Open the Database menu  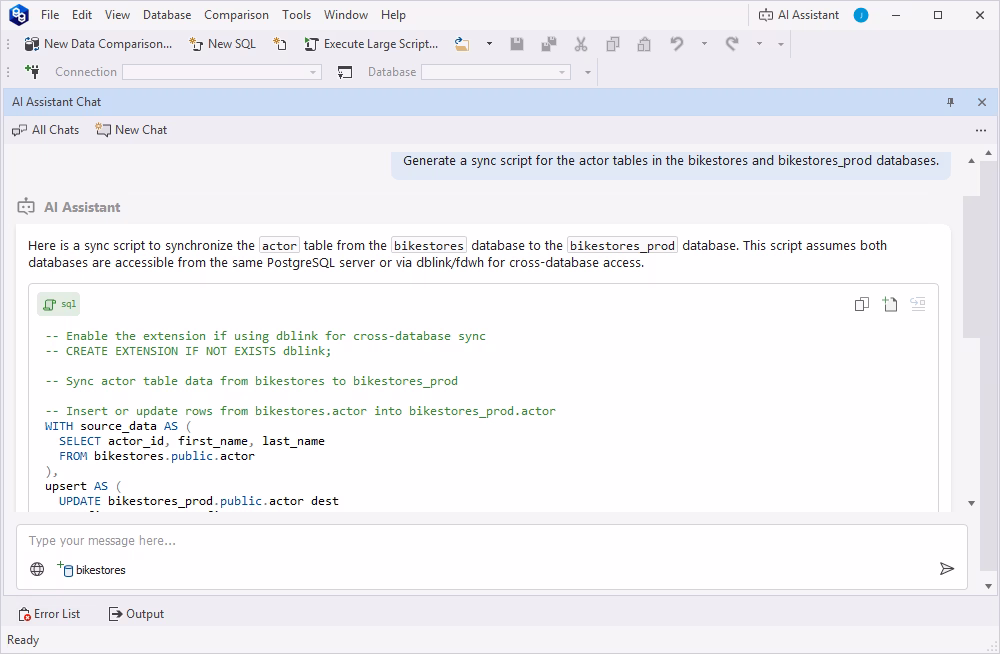point(167,15)
